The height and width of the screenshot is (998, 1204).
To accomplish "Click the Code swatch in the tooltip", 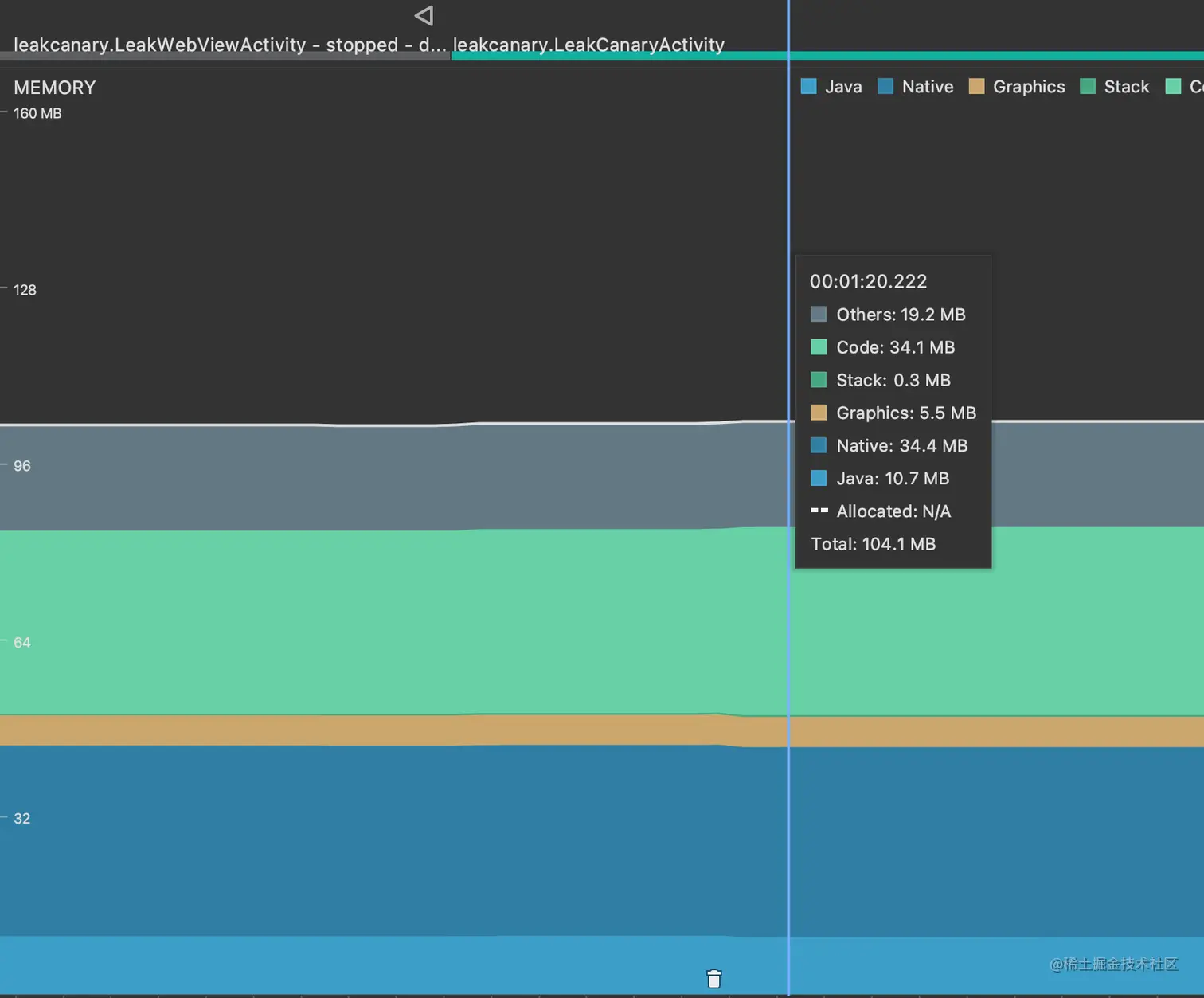I will tap(819, 346).
